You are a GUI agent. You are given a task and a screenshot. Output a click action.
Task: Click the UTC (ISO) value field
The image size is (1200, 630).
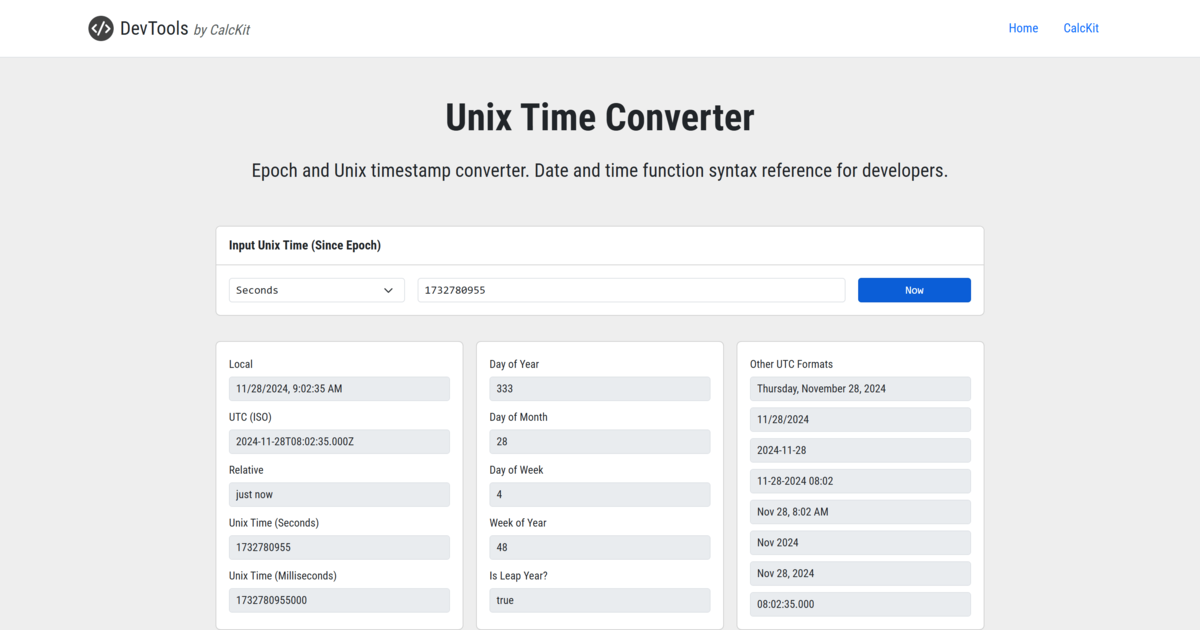click(x=339, y=441)
